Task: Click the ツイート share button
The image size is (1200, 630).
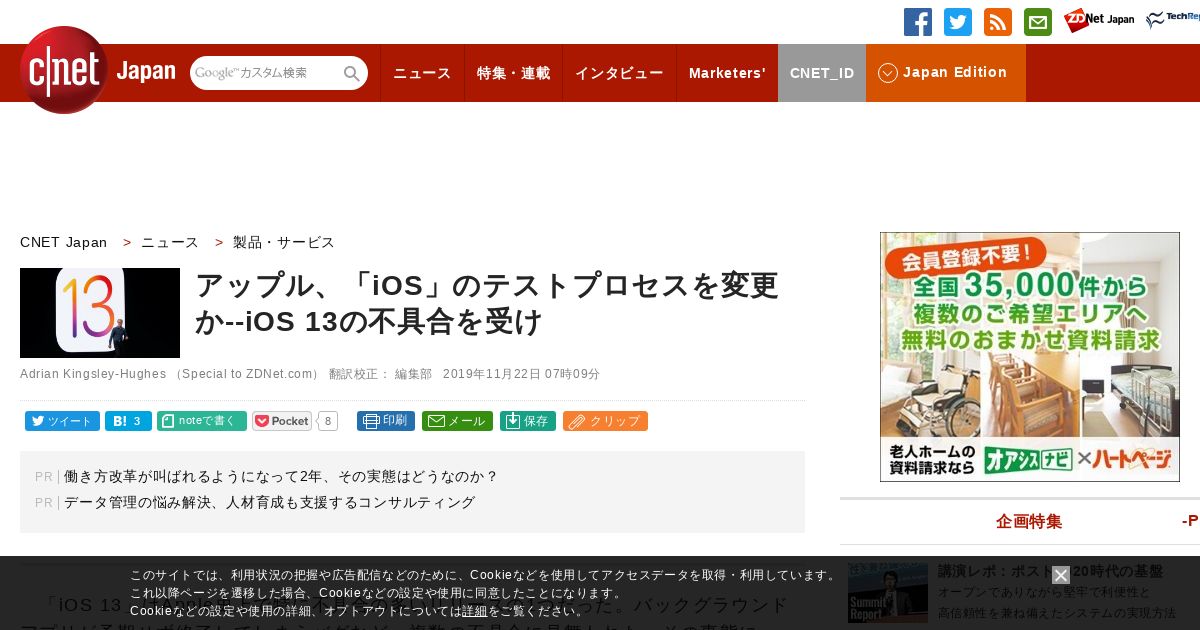Action: click(62, 421)
